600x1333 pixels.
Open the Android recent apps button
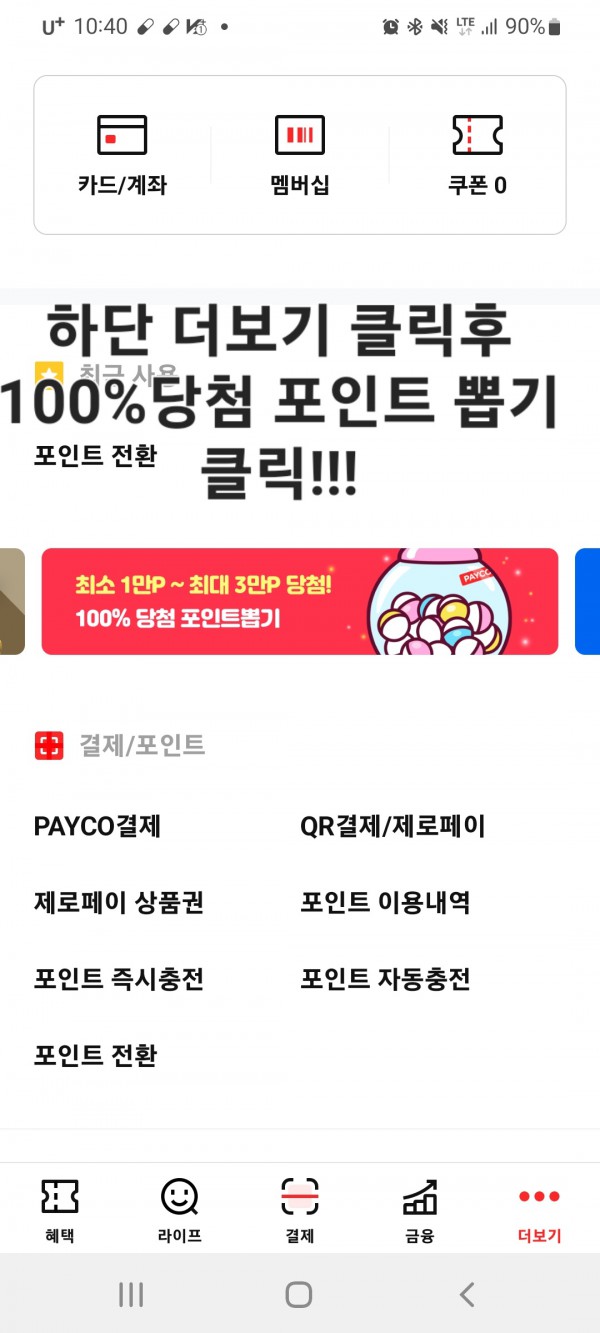point(131,1295)
